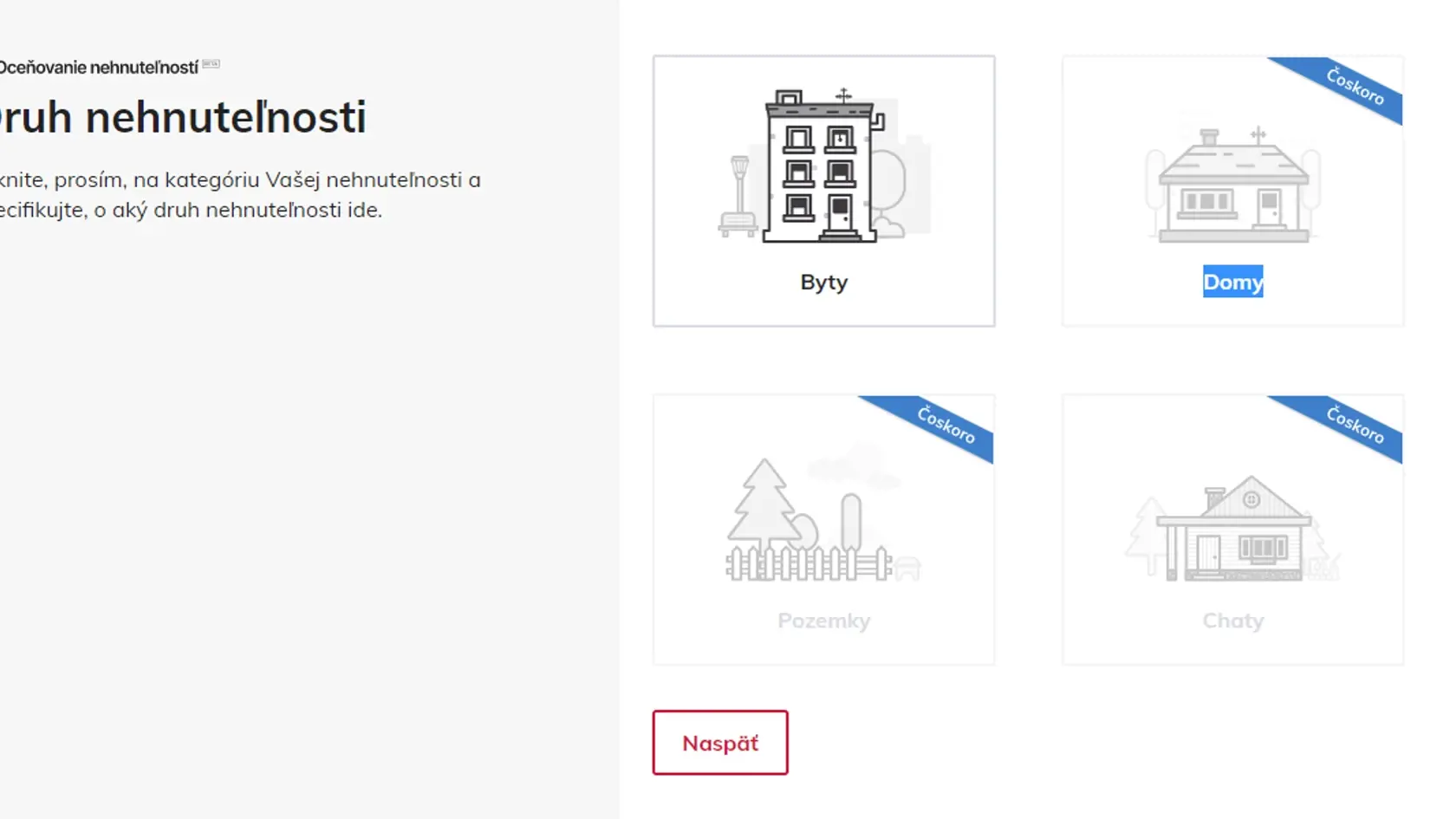Click the greyed-out Pozemky label
The image size is (1456, 819).
823,621
